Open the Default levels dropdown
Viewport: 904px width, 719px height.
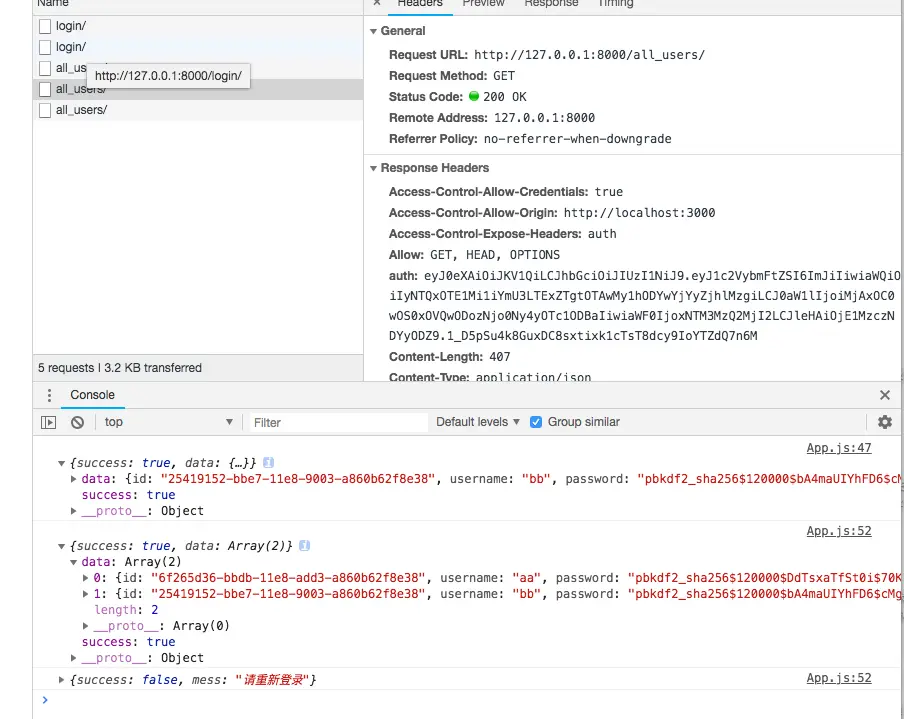click(x=477, y=422)
